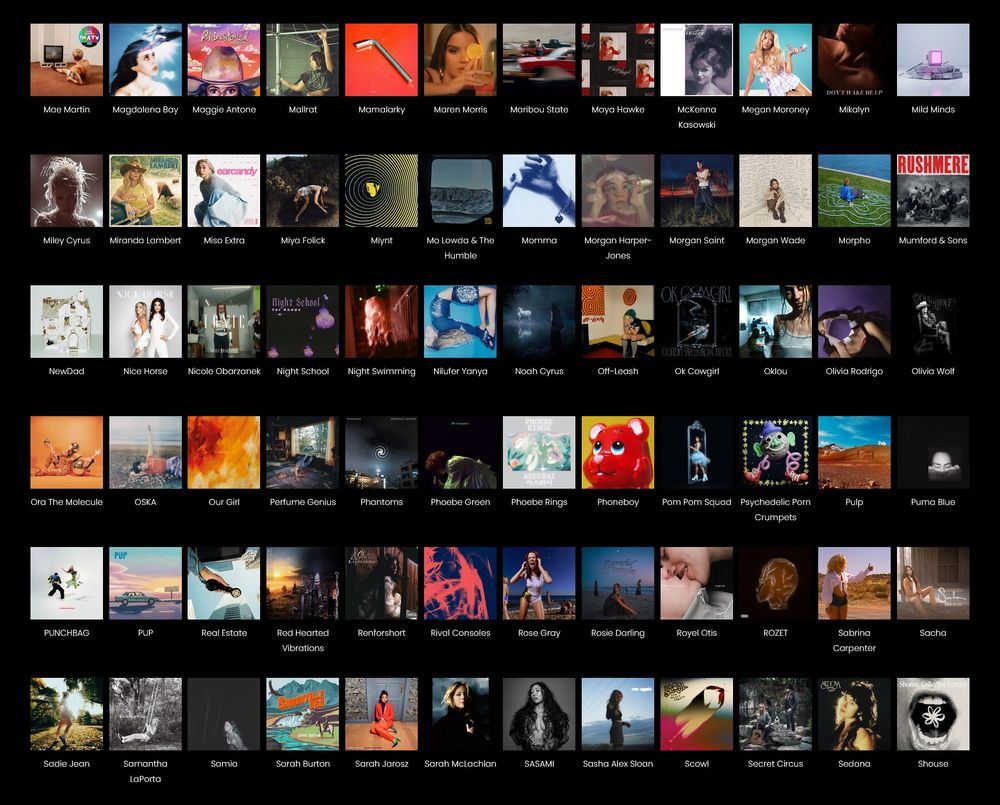
Task: Click the Ora The Molecule cover
Action: [66, 452]
